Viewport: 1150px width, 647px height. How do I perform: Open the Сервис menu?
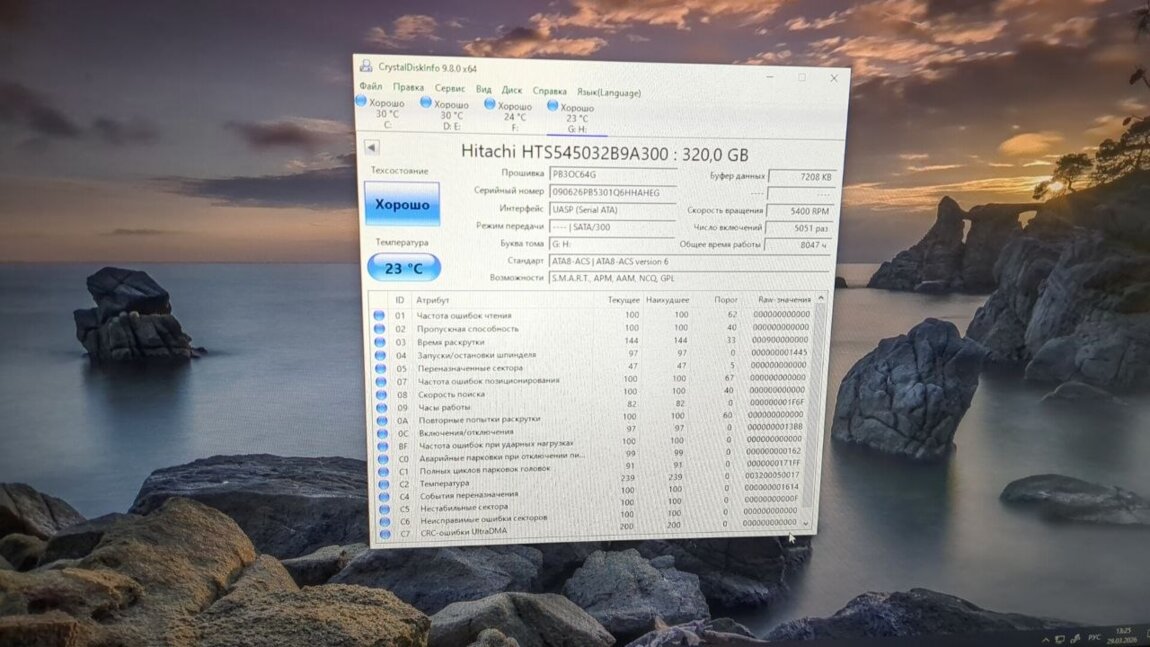click(x=449, y=88)
